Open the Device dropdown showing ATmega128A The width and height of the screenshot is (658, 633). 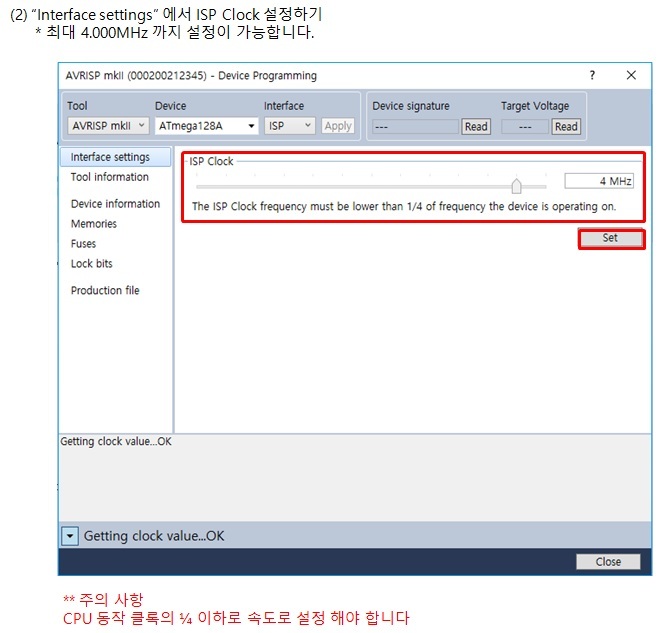click(206, 126)
